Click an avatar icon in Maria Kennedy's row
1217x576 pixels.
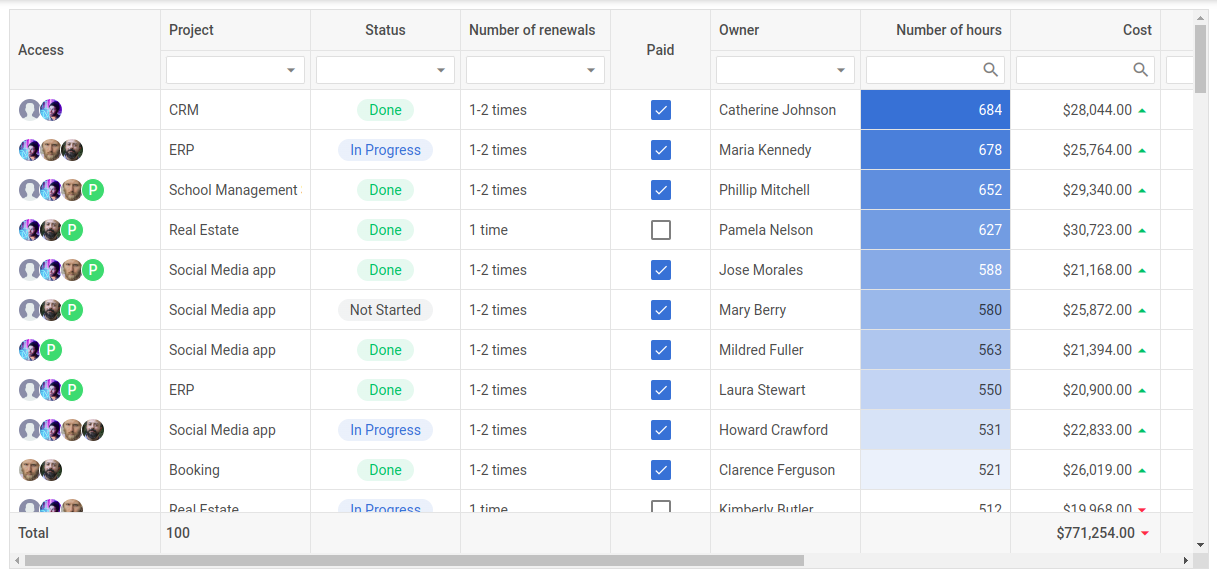pyautogui.click(x=29, y=150)
